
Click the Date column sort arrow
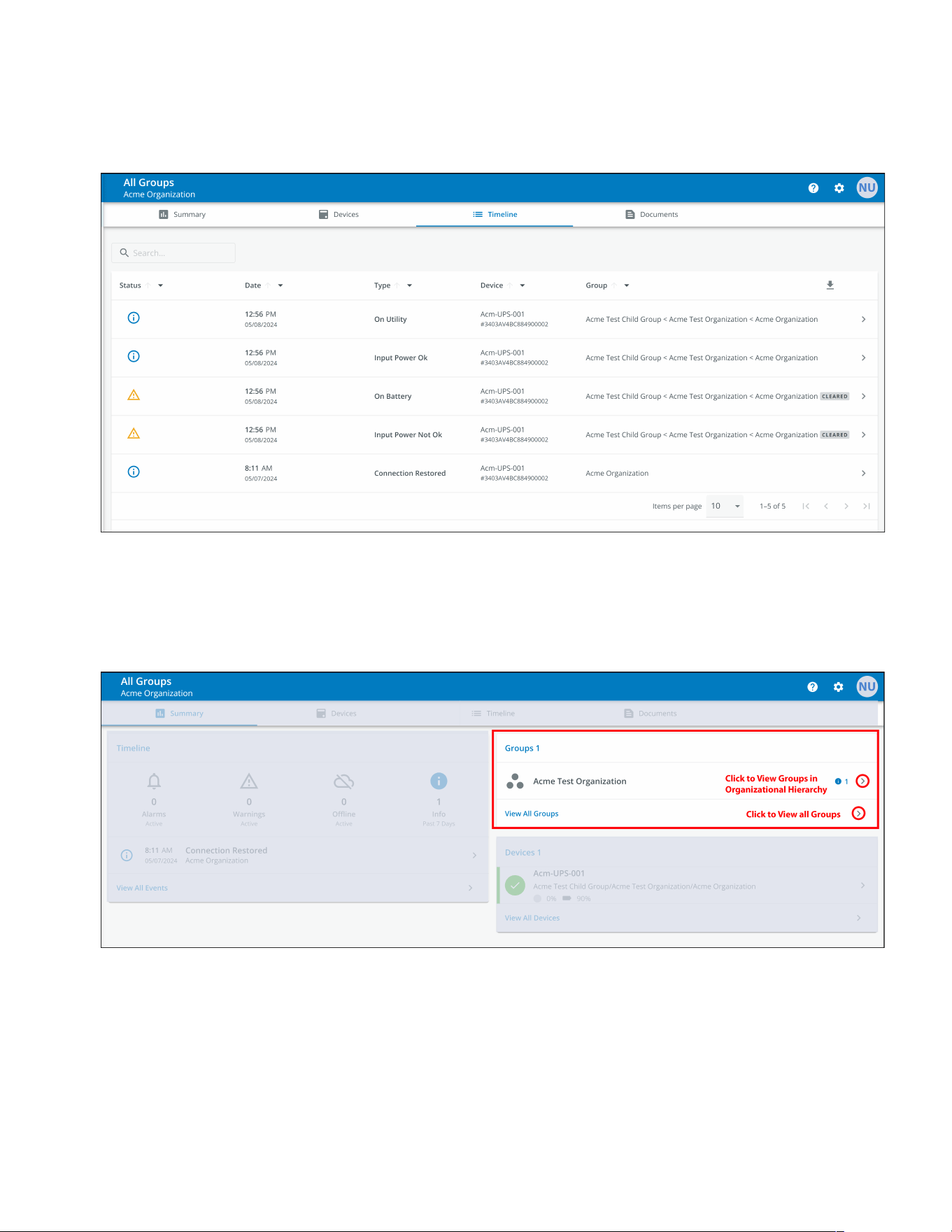point(268,285)
